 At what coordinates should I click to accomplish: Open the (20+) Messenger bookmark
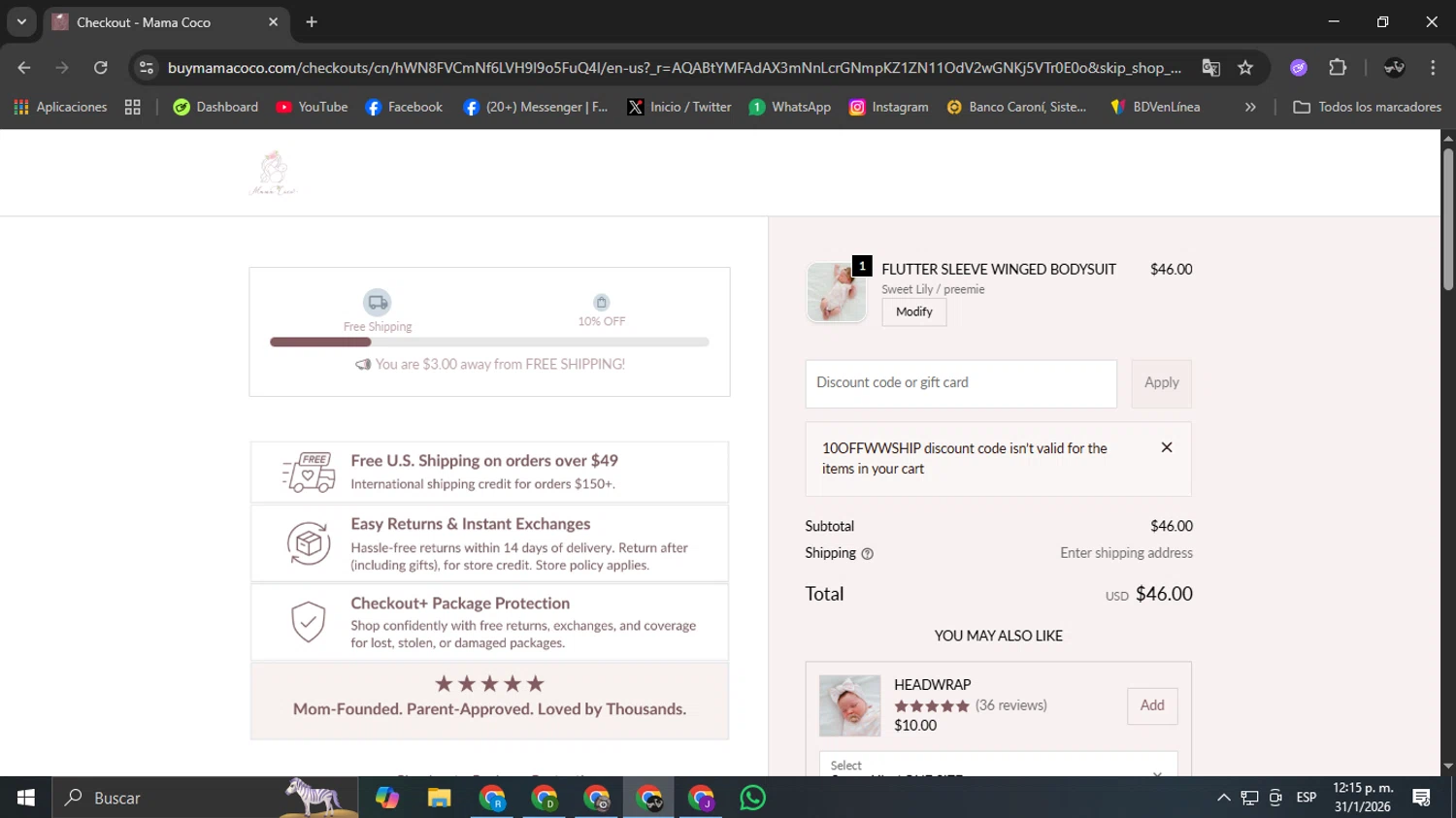pyautogui.click(x=536, y=107)
